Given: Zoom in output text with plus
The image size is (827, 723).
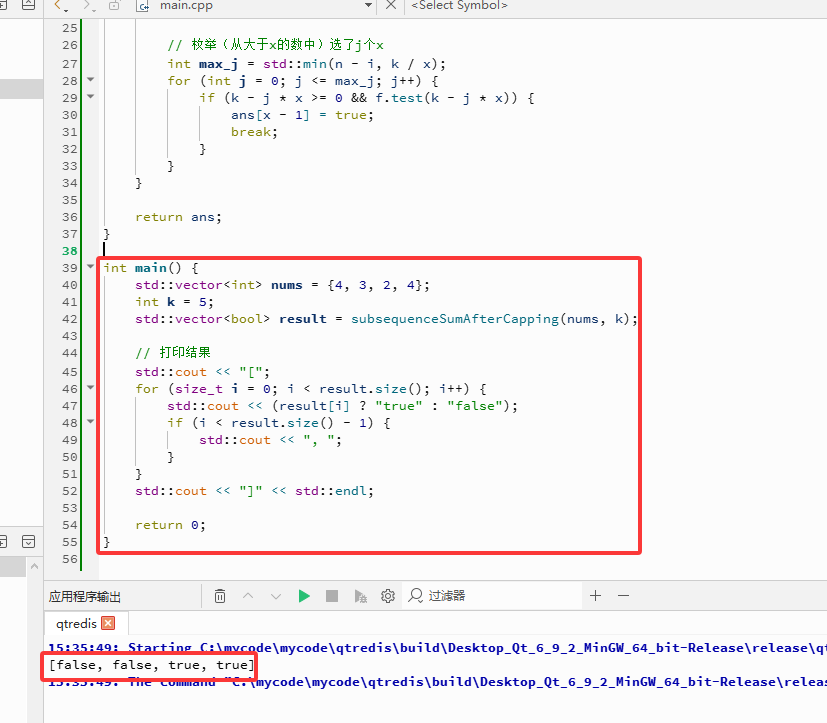Looking at the screenshot, I should pyautogui.click(x=595, y=595).
